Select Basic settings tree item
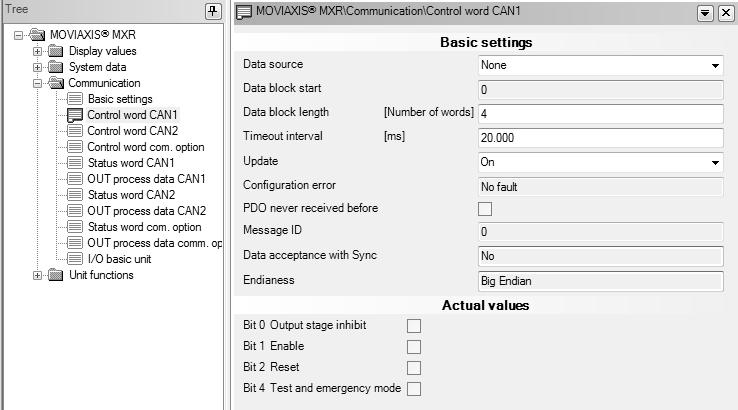 [120, 99]
